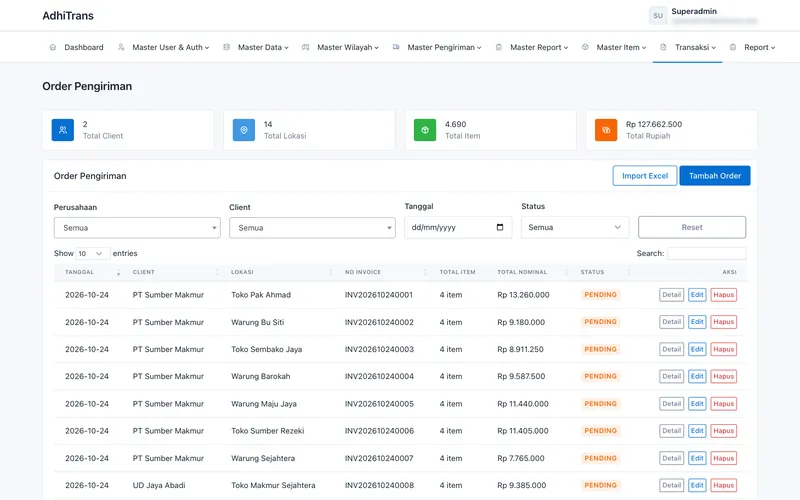Screen dimensions: 800x500
Task: Click the Master Item box icon
Action: point(585,47)
